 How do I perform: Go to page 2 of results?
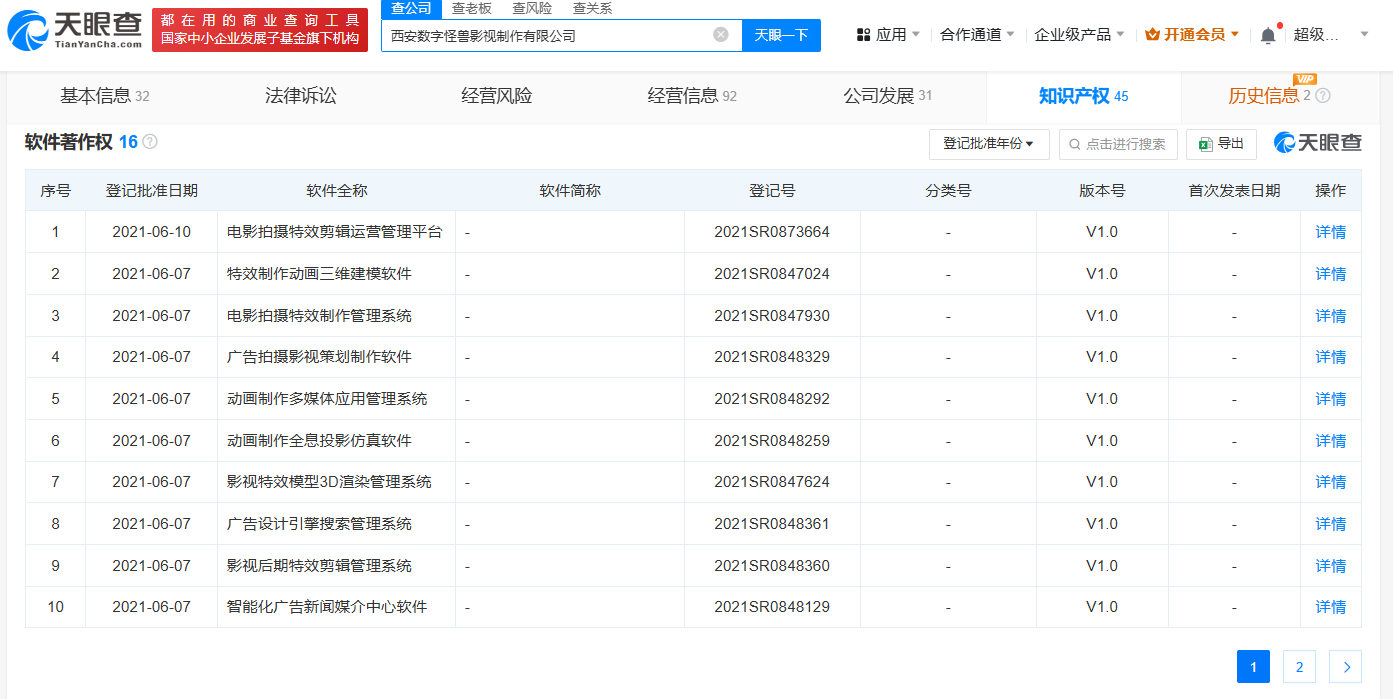[x=1299, y=667]
